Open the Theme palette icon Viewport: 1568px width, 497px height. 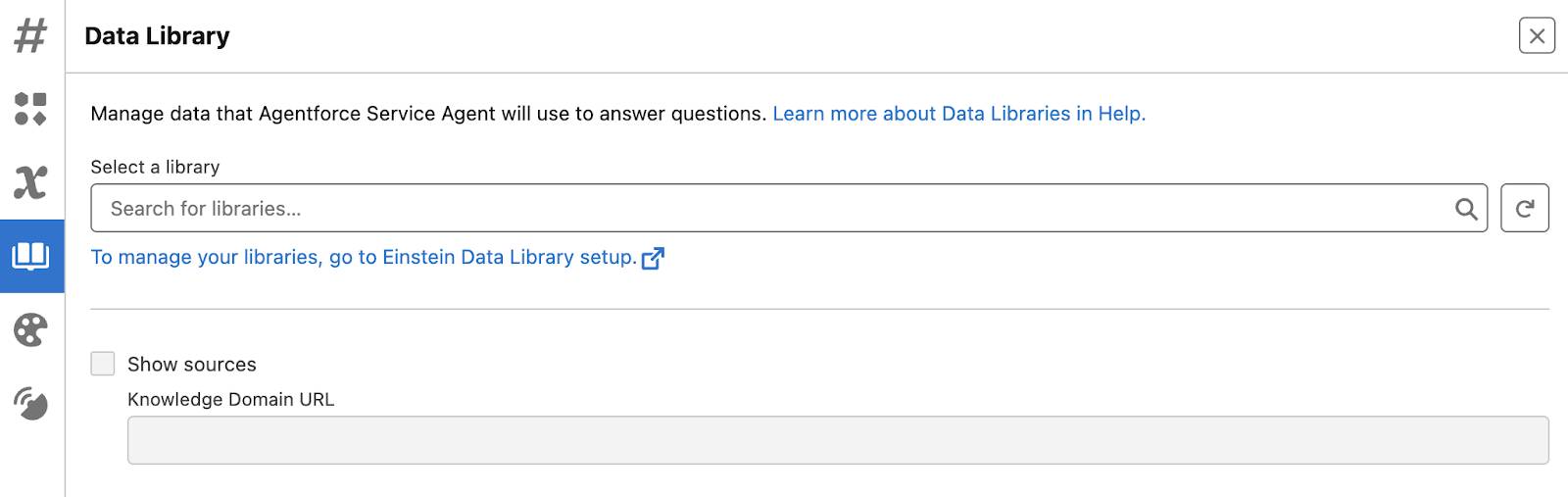pyautogui.click(x=31, y=329)
